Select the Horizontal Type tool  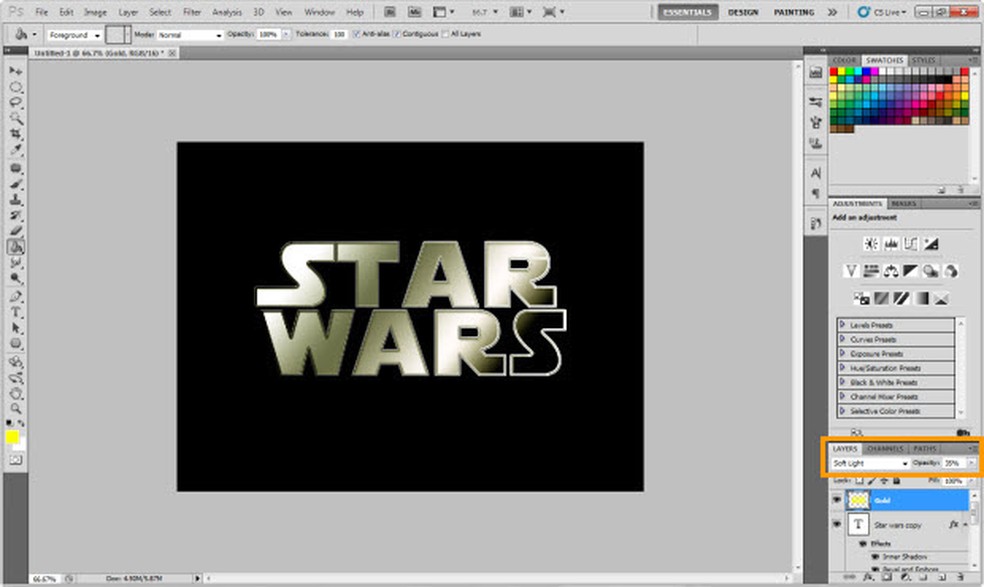click(16, 312)
